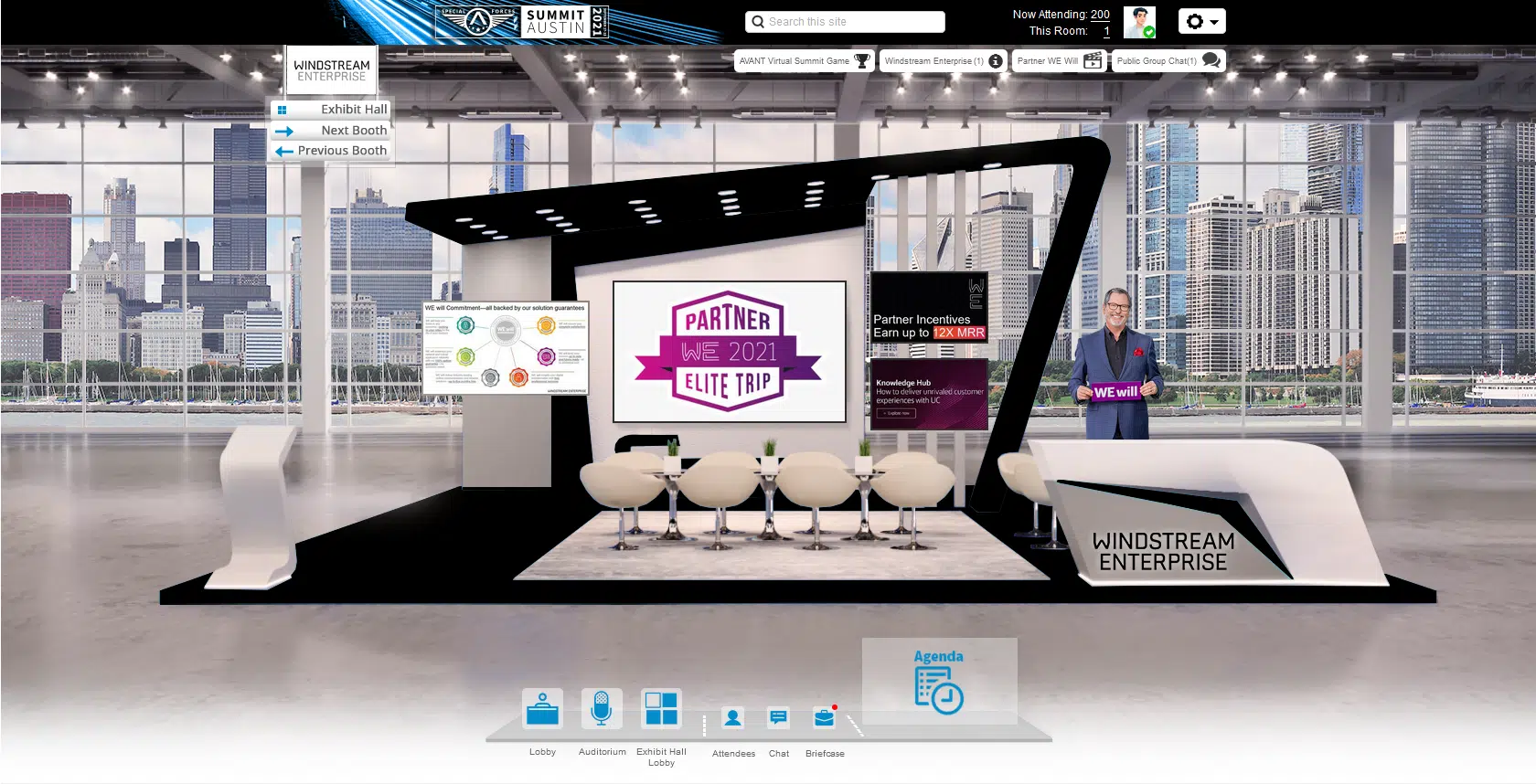Open the Partner WE 2021 Elite Trip screen
Screen dimensions: 1536x784
[x=730, y=352]
